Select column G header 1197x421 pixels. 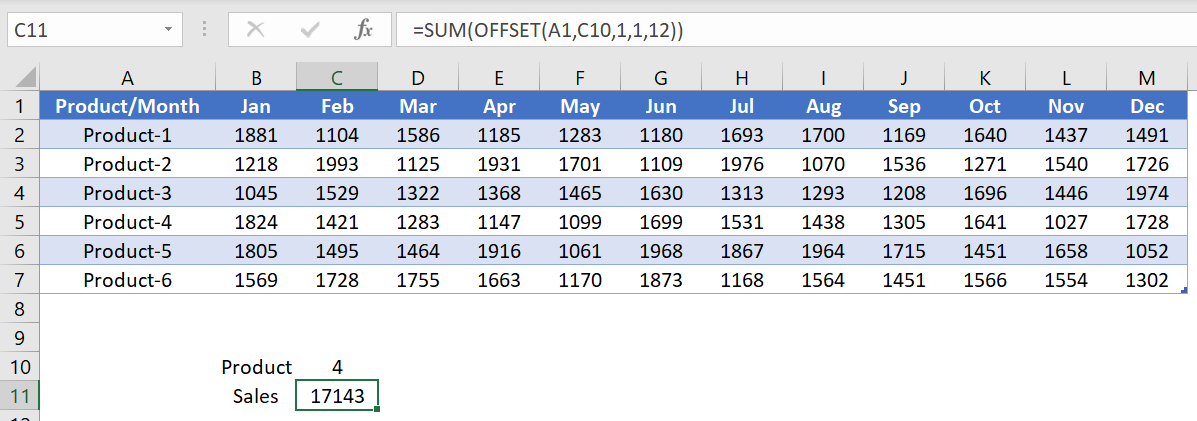coord(661,77)
